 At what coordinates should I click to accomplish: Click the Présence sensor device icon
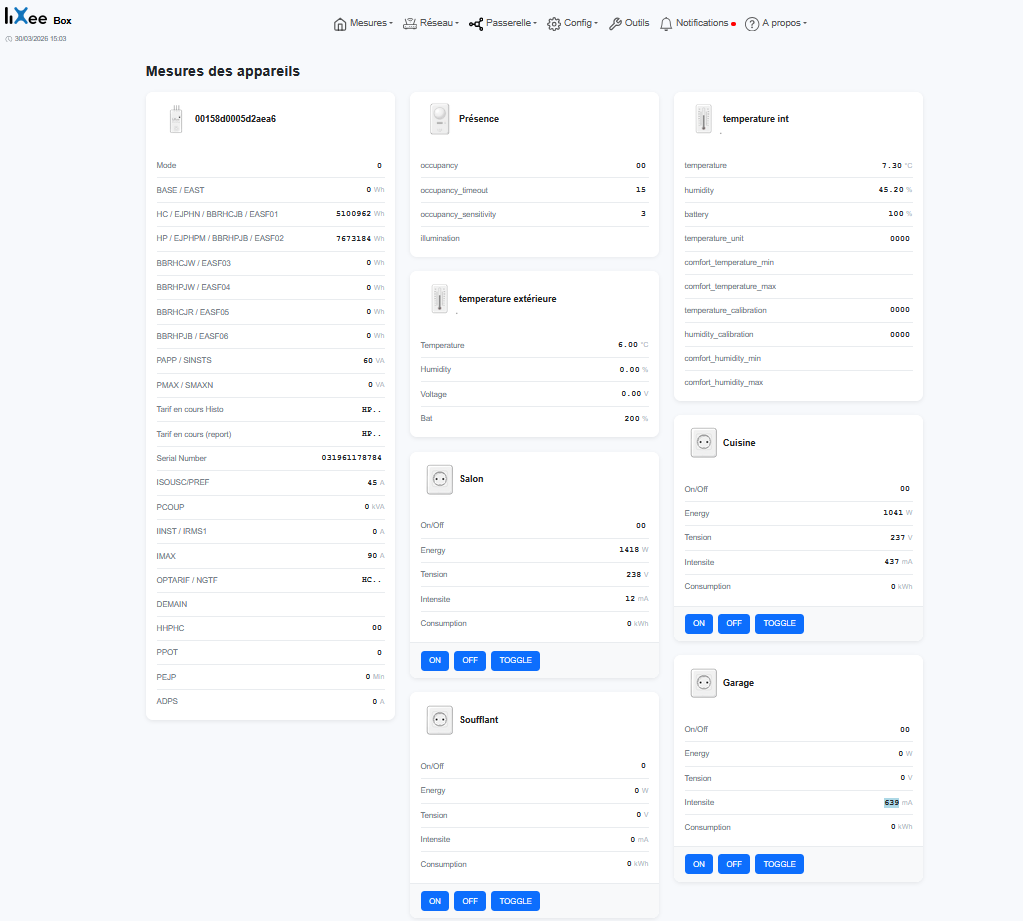click(439, 118)
